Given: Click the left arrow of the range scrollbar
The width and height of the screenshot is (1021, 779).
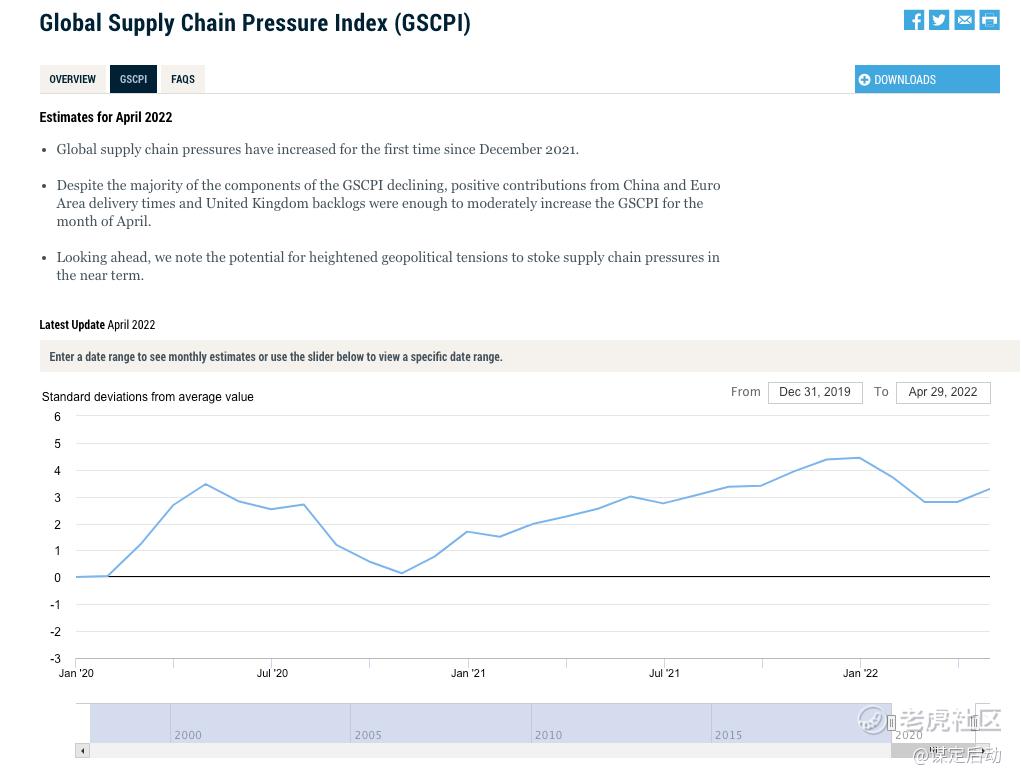Looking at the screenshot, I should point(83,750).
